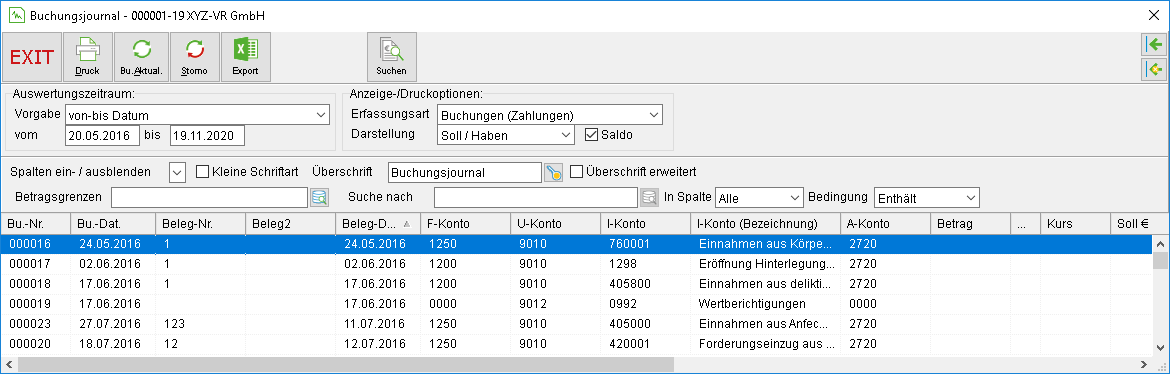This screenshot has width=1170, height=374.
Task: Click the horizontal scrollbar thumb
Action: tap(345, 365)
